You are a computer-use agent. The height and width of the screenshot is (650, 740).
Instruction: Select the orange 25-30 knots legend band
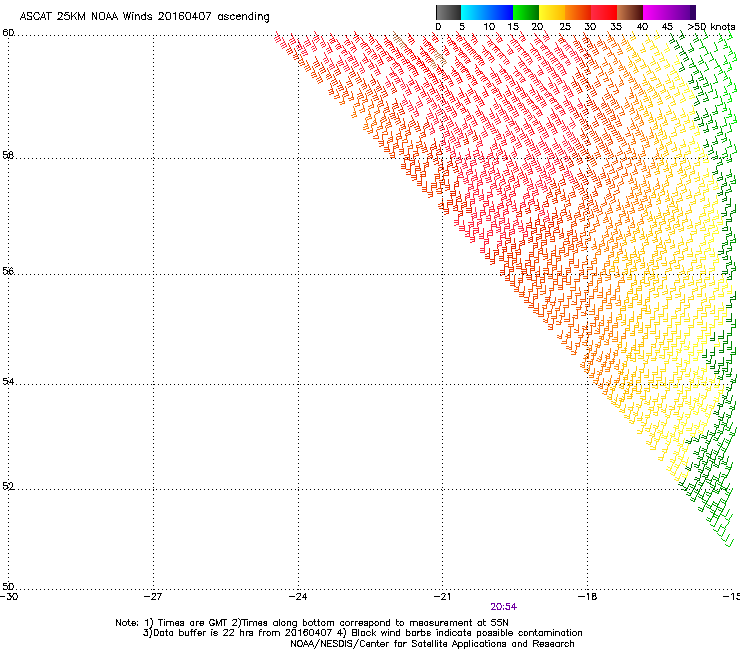point(578,12)
